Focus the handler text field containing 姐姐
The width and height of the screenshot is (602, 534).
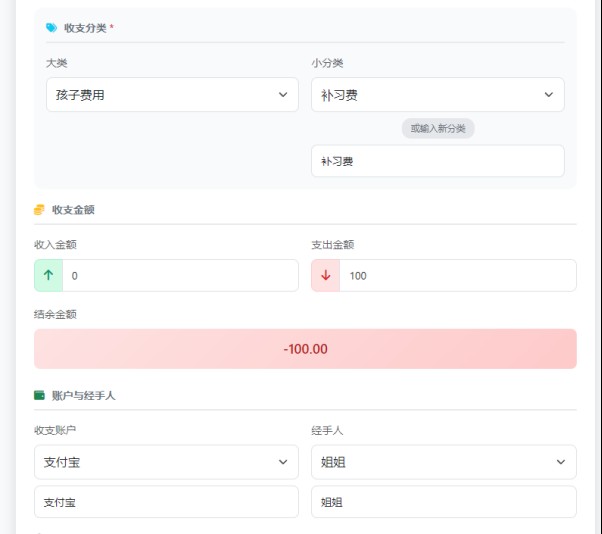click(x=443, y=502)
